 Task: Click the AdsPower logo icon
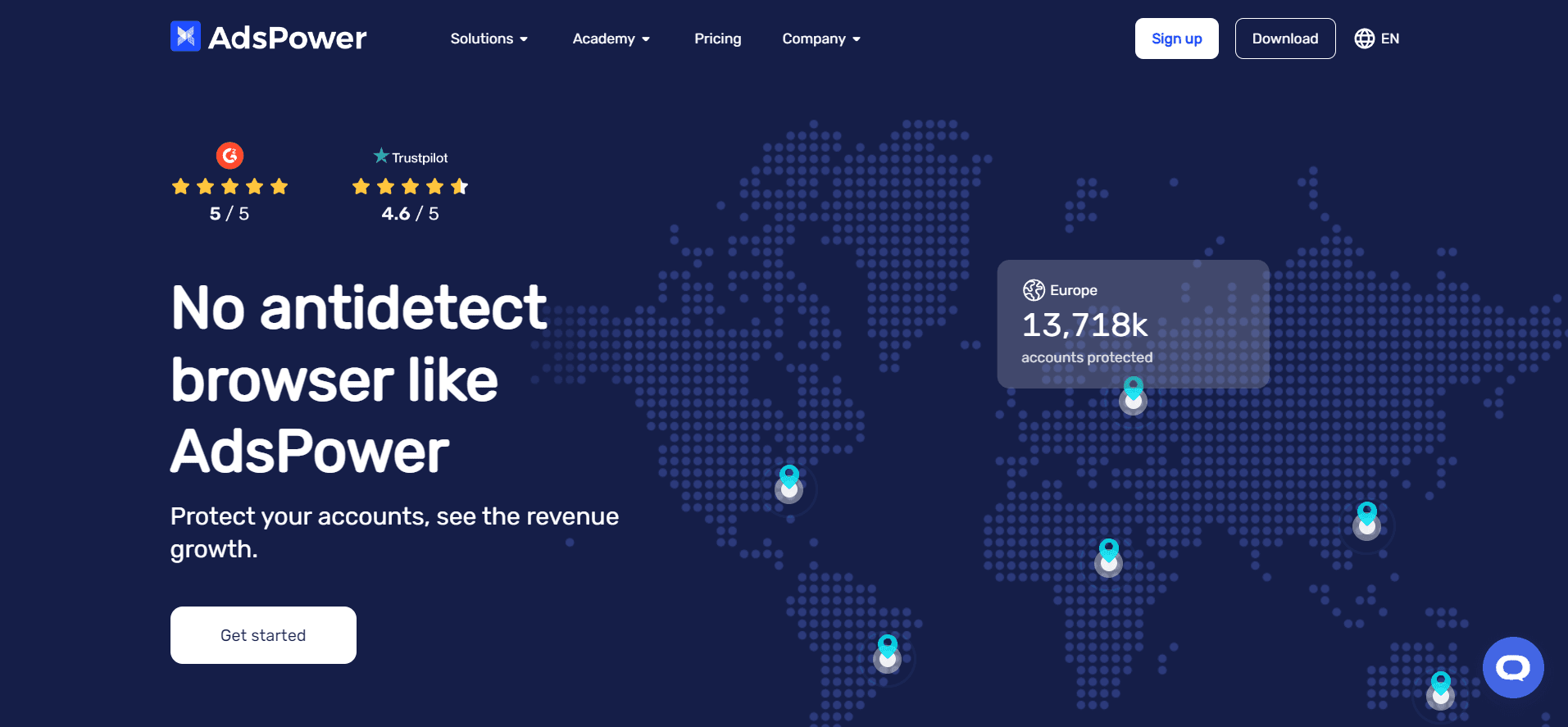185,36
